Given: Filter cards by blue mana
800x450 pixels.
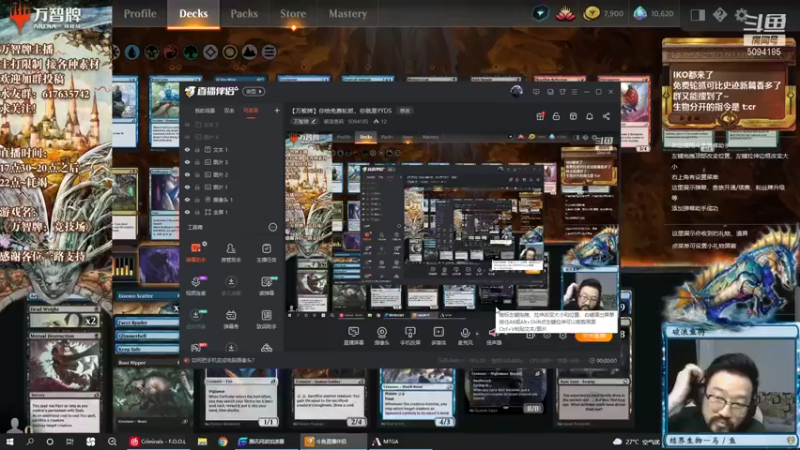Looking at the screenshot, I should click(x=132, y=52).
